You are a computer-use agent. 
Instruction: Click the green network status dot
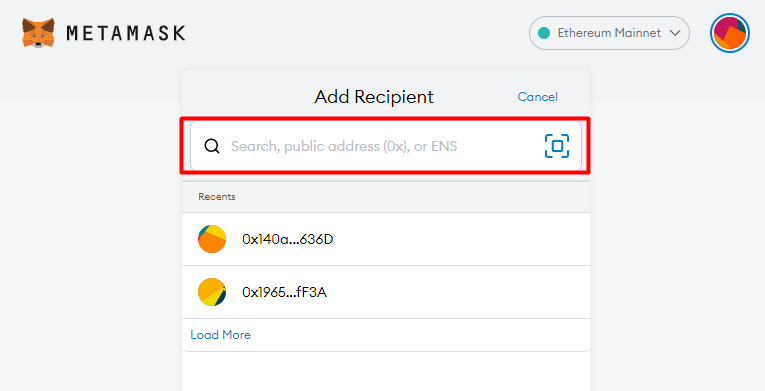(x=544, y=33)
